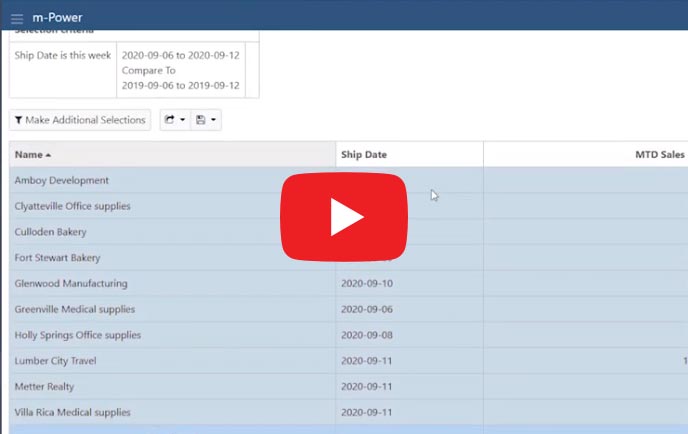This screenshot has width=688, height=434.
Task: Play the video with the red play button
Action: tap(345, 217)
